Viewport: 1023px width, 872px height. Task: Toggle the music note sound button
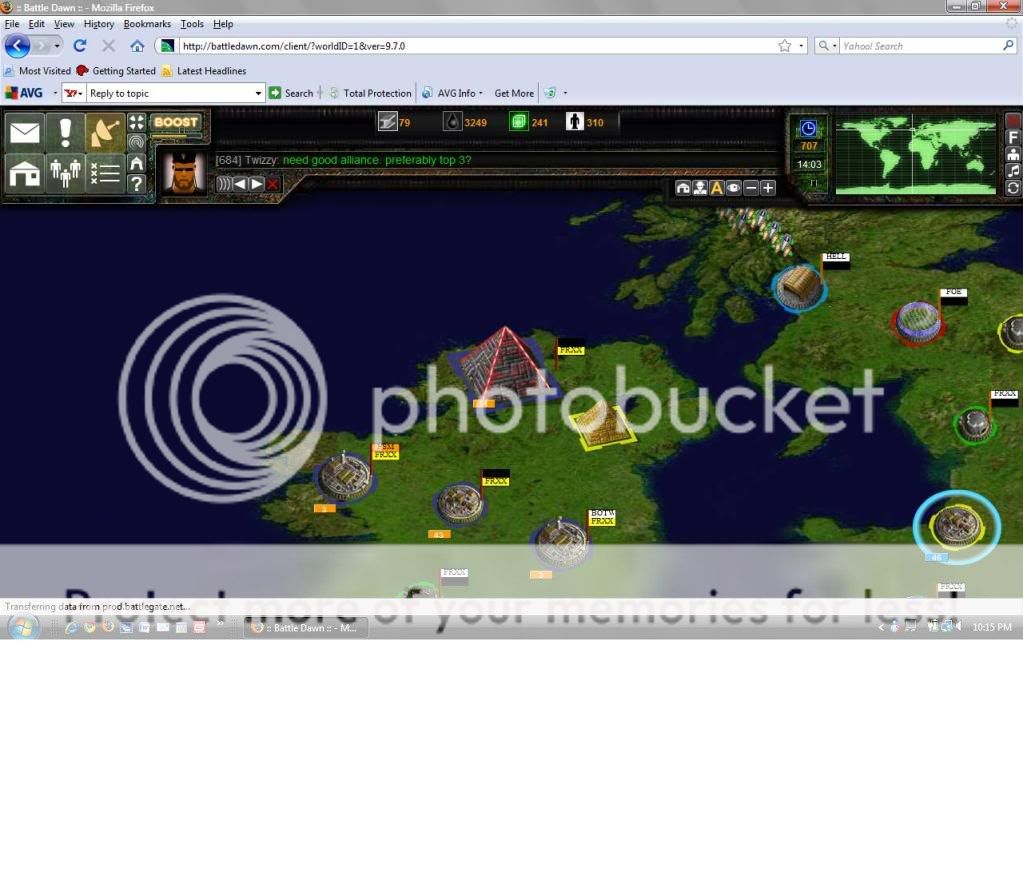[x=1013, y=171]
